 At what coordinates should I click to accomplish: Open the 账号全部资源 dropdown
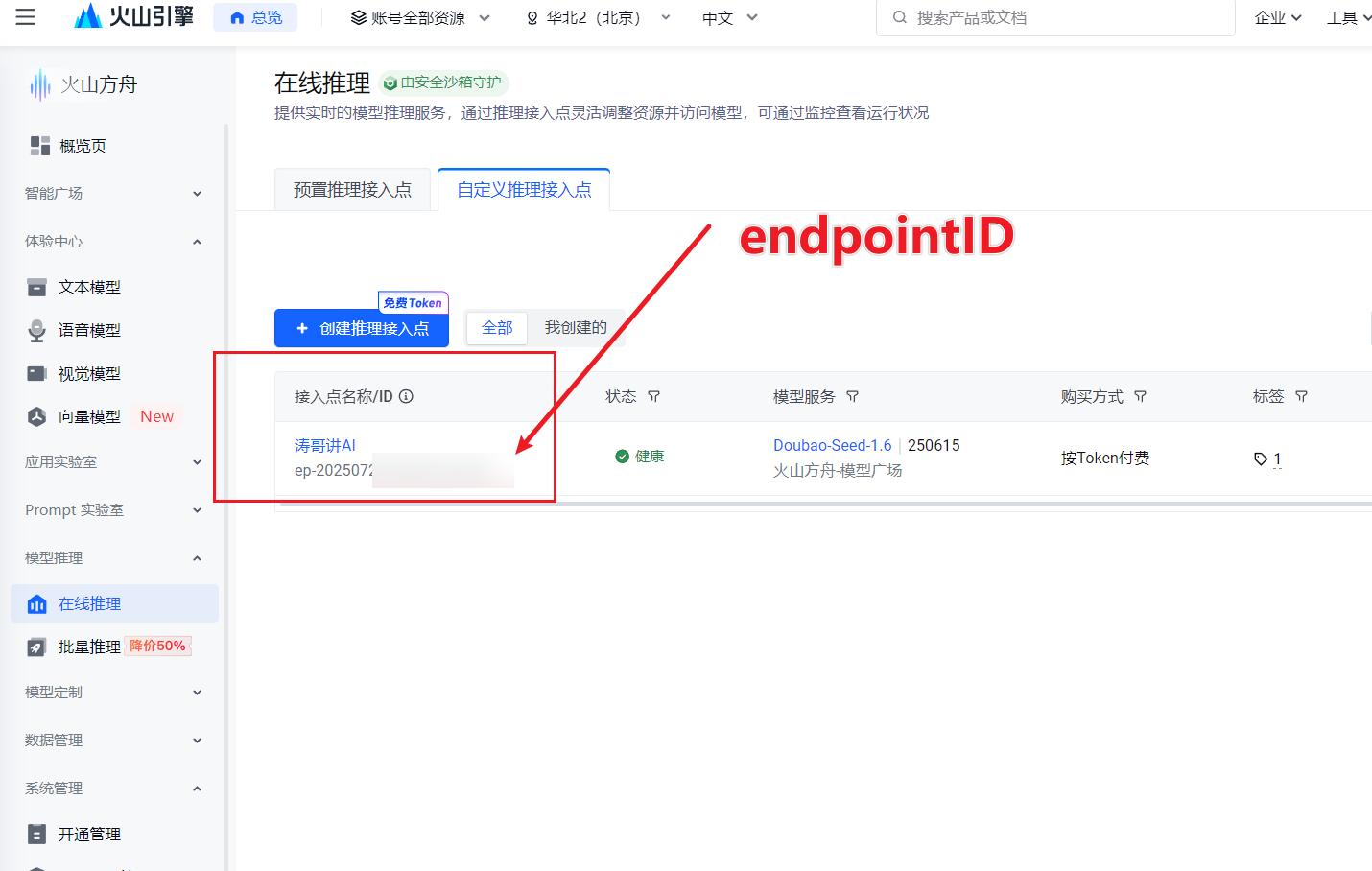coord(420,18)
